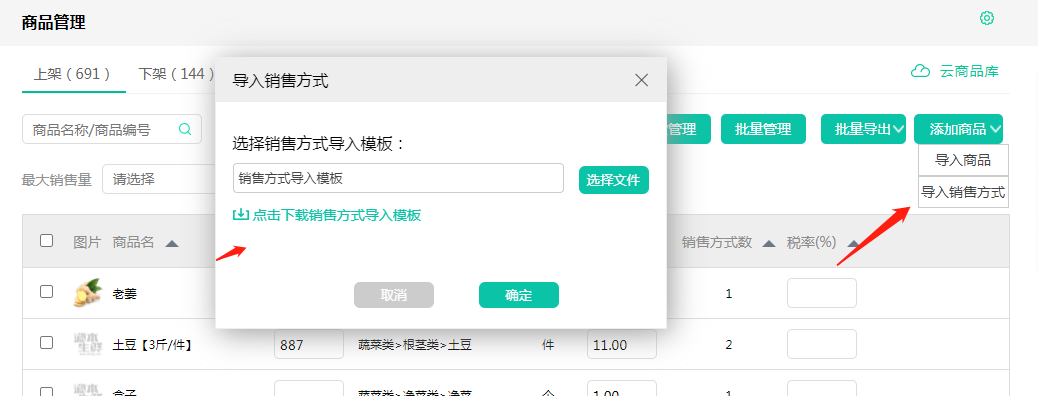1038x396 pixels.
Task: Open settings gear icon in header
Action: [986, 18]
